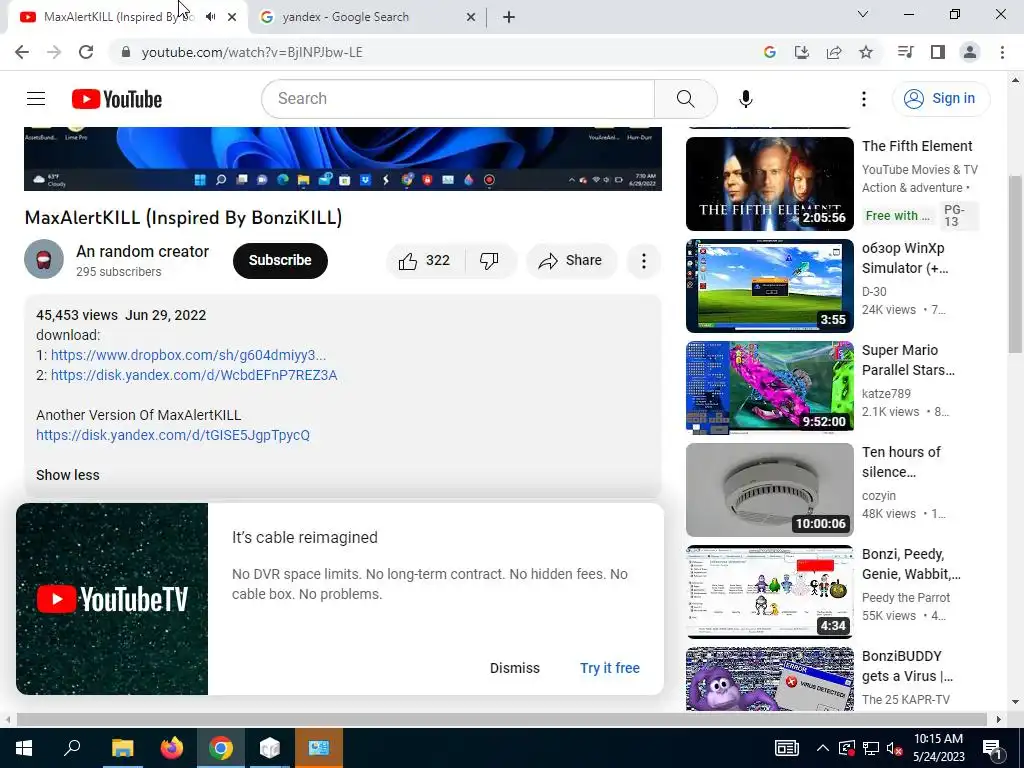The height and width of the screenshot is (768, 1024).
Task: Open the YouTube hamburger guide menu
Action: point(36,99)
